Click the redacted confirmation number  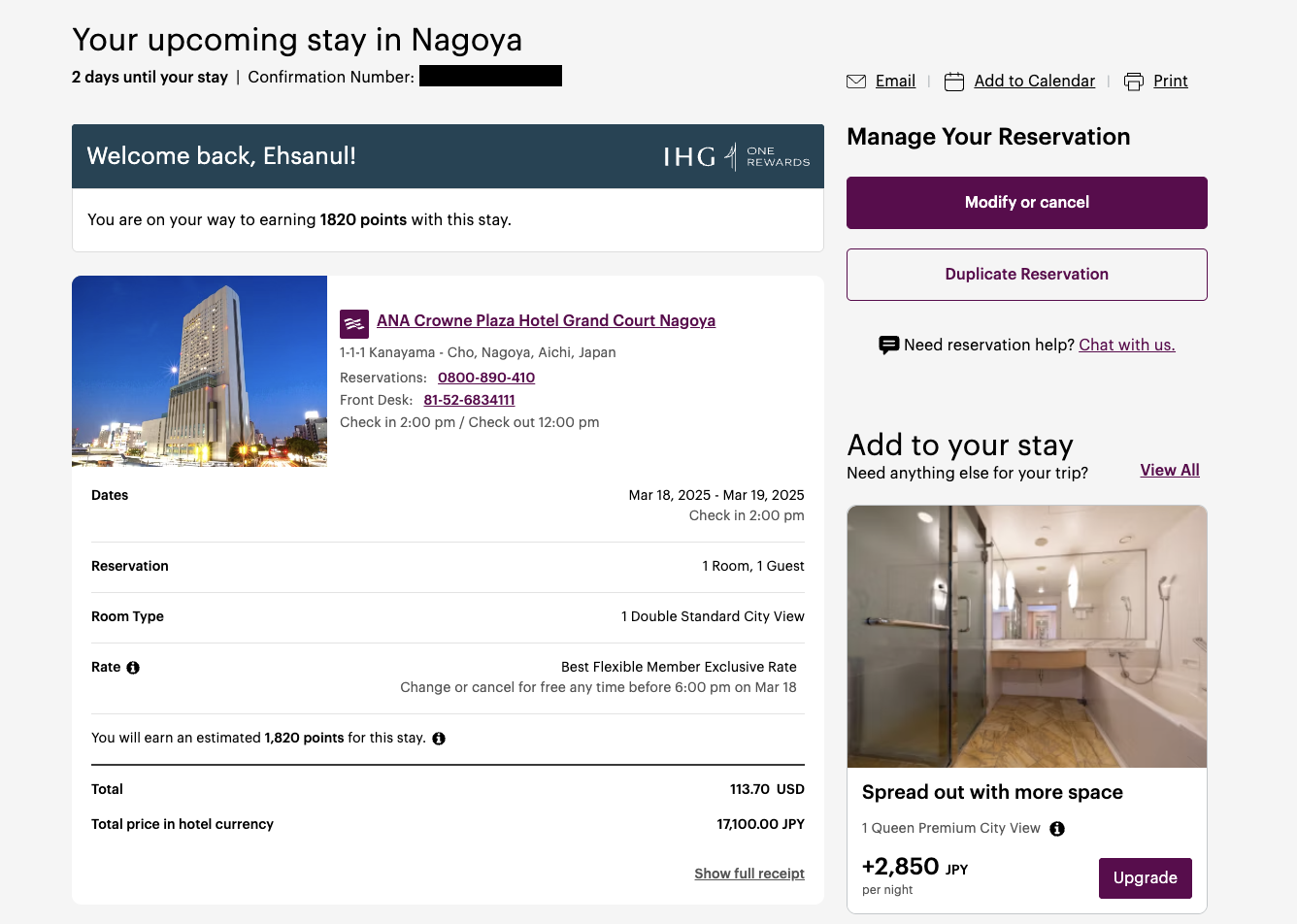pos(490,76)
